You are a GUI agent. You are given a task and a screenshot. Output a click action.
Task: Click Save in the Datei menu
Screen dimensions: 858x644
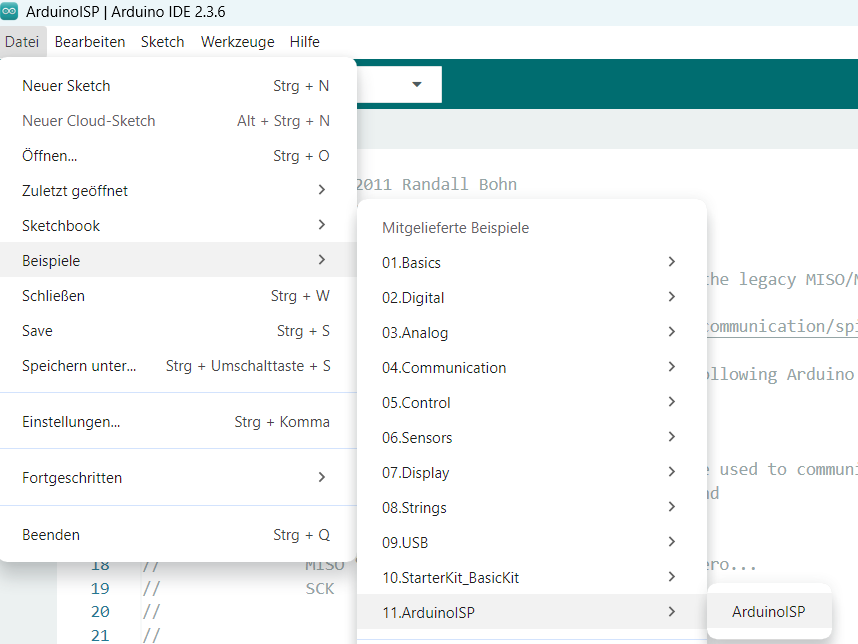(176, 331)
